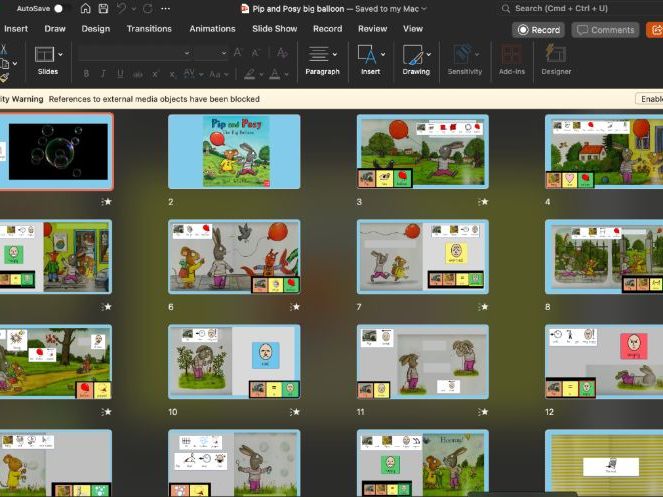Image resolution: width=663 pixels, height=497 pixels.
Task: Click Enable in the security warning bar
Action: coord(649,99)
